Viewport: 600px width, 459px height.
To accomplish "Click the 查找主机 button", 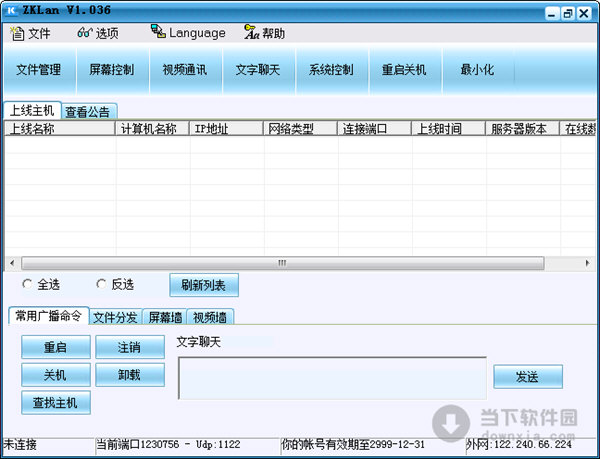I will 56,402.
